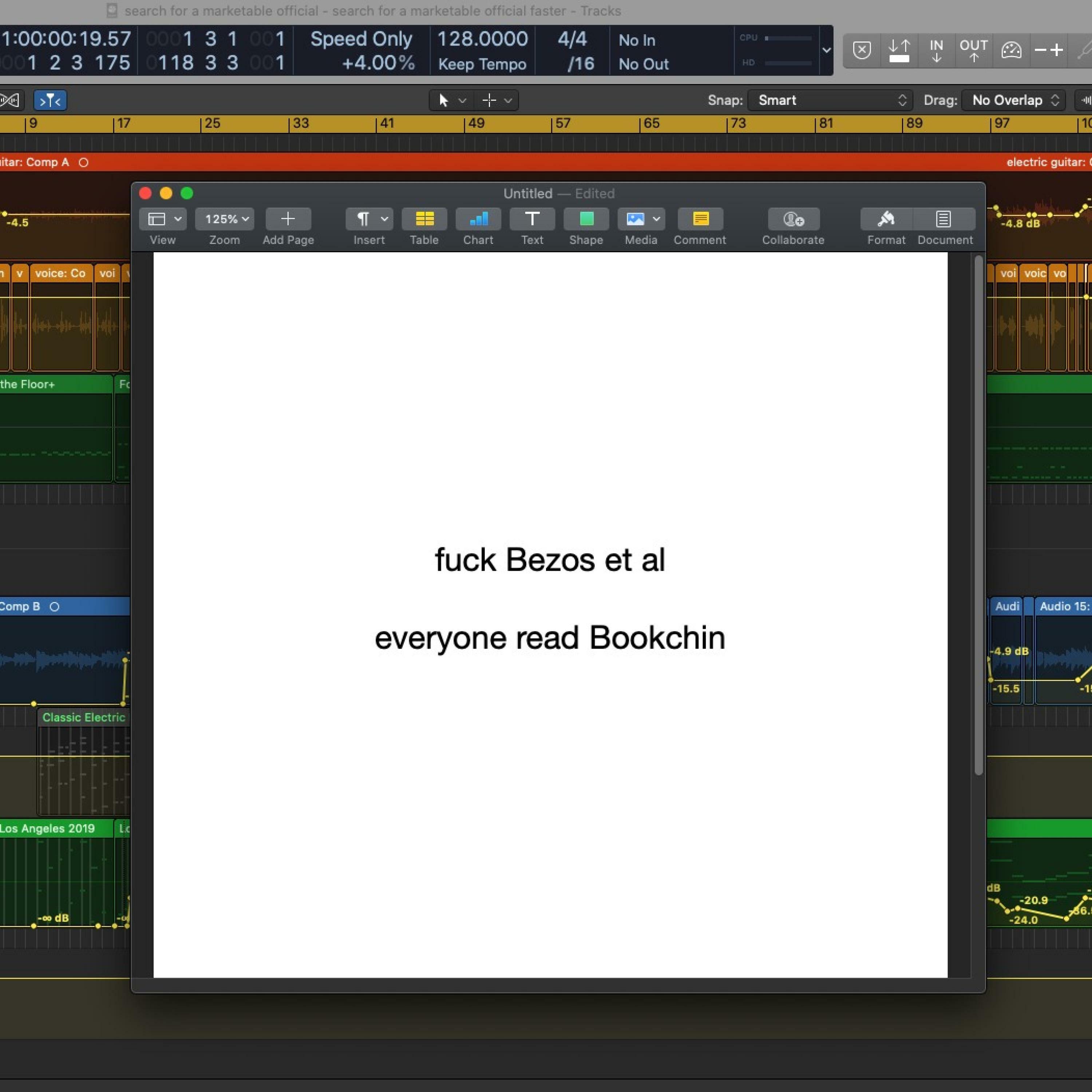
Task: Click the Add Page button
Action: tap(288, 219)
